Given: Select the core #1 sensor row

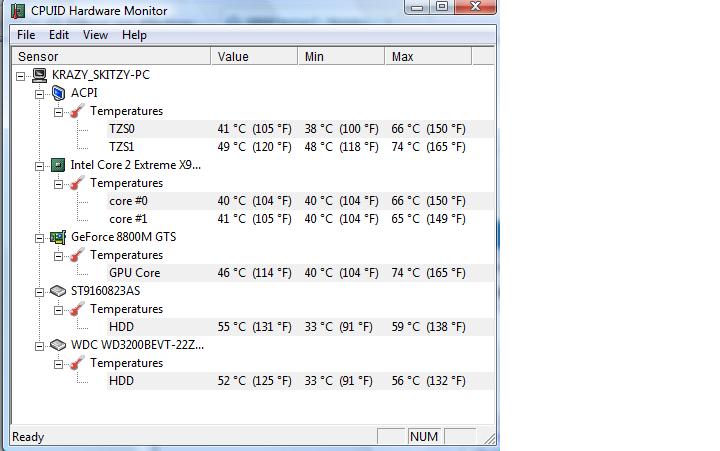Looking at the screenshot, I should point(300,219).
